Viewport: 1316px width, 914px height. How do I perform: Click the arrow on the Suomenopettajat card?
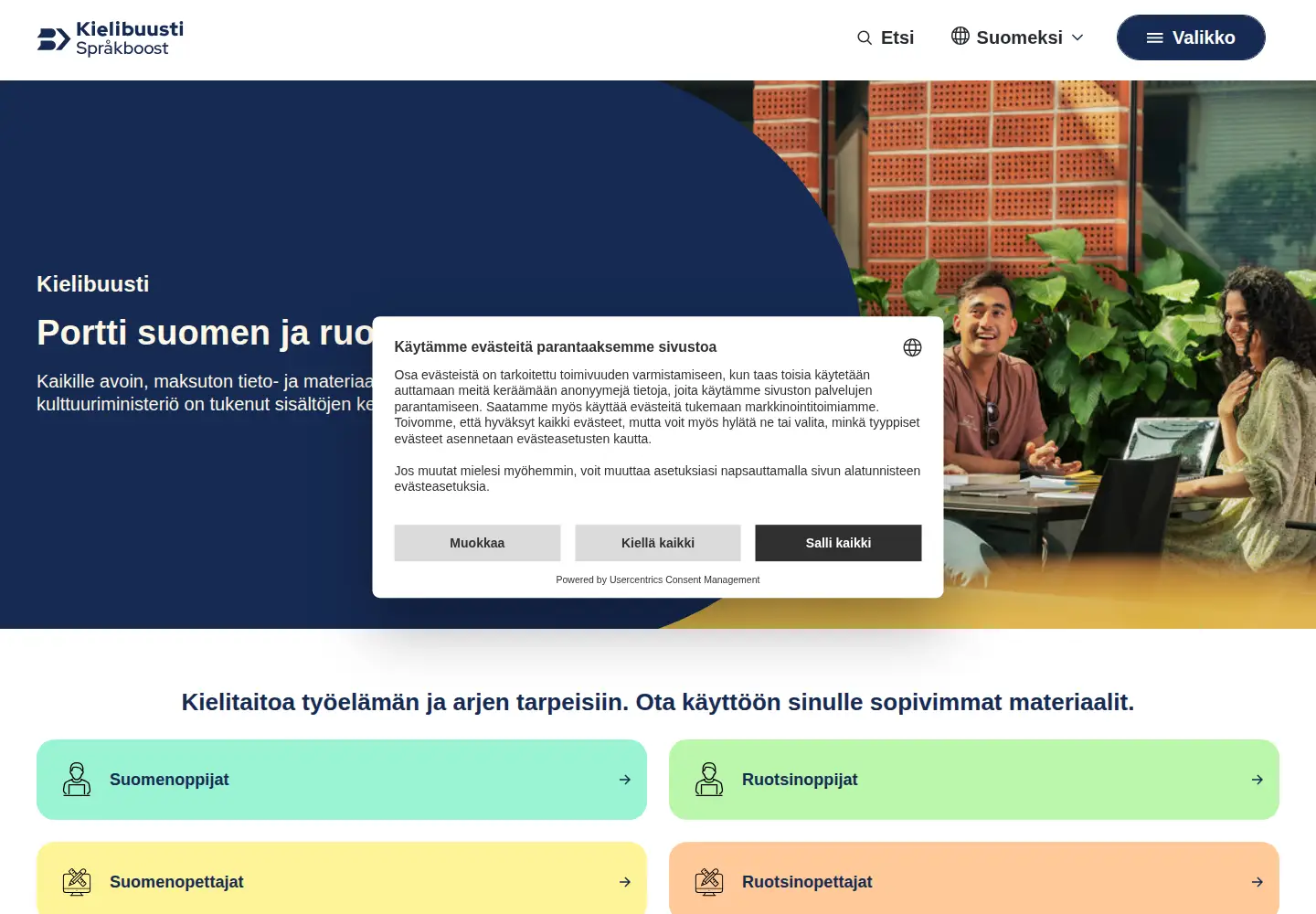625,882
